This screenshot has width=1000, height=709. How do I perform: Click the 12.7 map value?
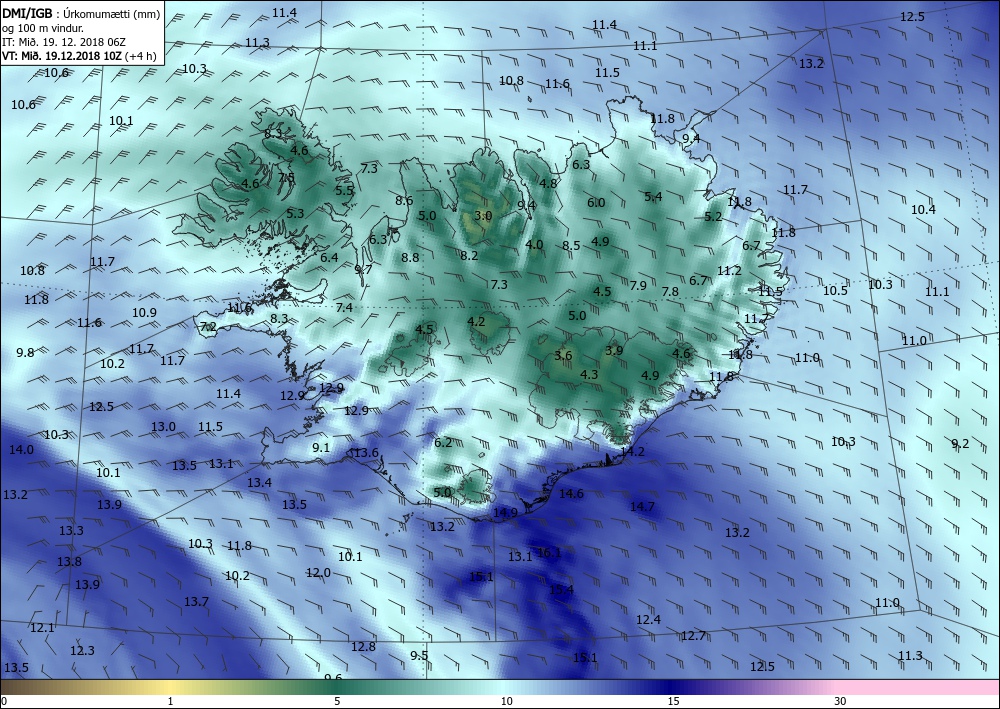point(693,636)
